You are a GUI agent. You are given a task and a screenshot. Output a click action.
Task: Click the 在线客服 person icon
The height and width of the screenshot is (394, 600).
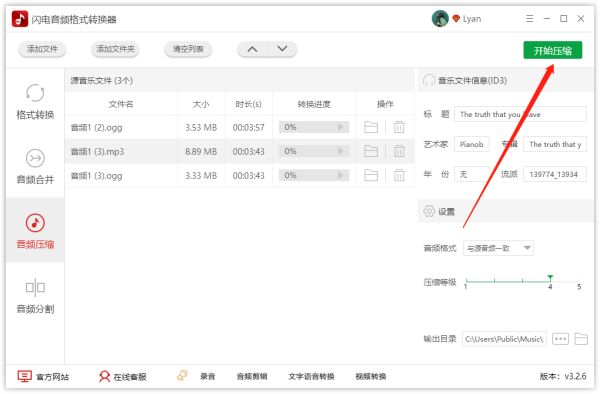(104, 376)
